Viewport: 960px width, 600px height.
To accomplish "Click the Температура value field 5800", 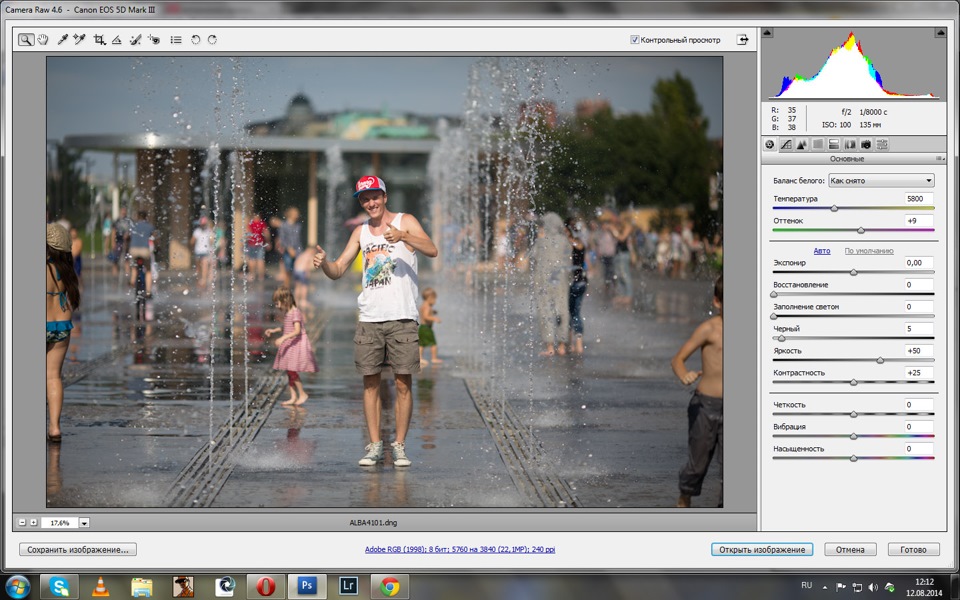I will (918, 198).
